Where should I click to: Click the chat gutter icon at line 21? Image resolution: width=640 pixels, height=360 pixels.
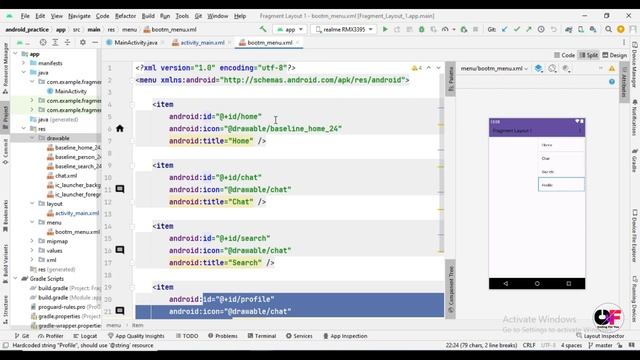120,311
